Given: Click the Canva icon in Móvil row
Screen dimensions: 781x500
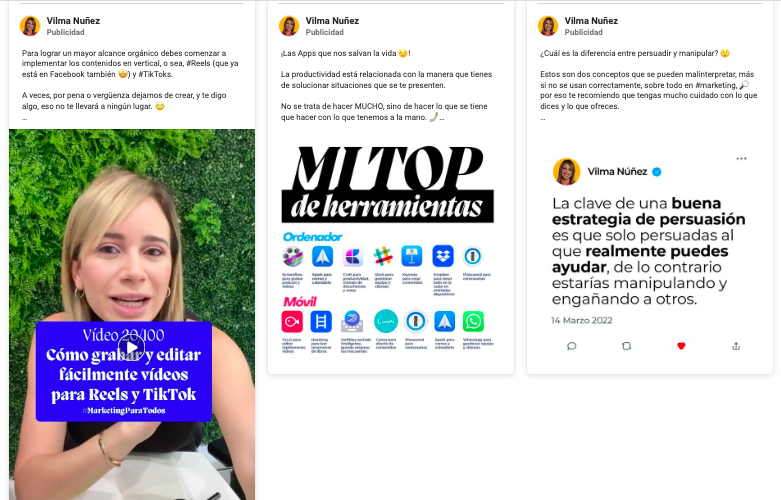Looking at the screenshot, I should (386, 321).
